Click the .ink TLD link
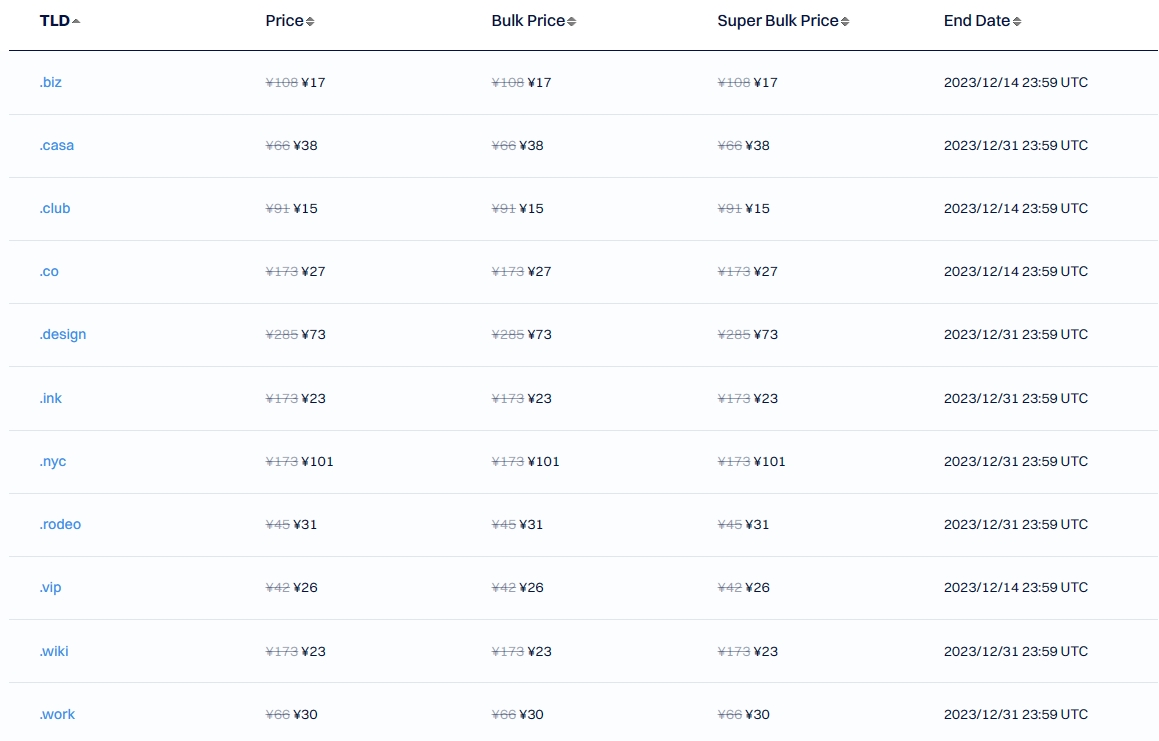 tap(50, 398)
